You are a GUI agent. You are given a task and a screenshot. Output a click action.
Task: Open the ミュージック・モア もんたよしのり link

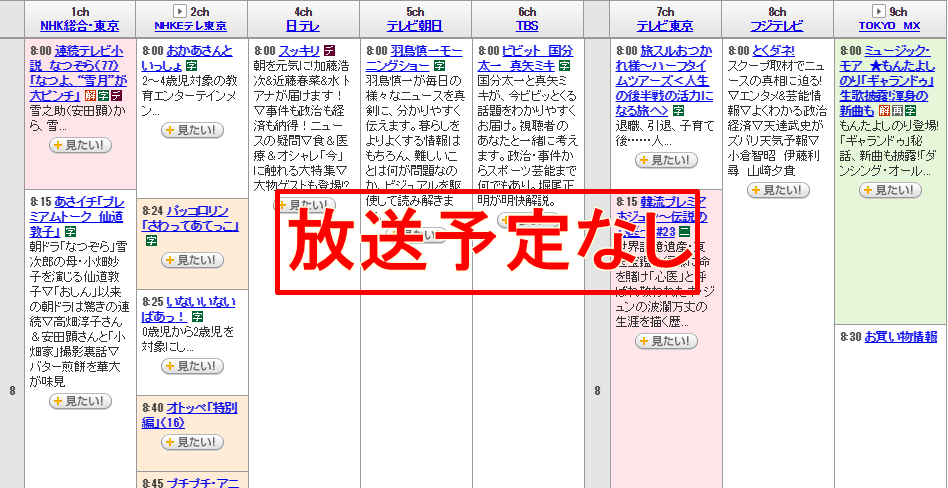click(889, 80)
